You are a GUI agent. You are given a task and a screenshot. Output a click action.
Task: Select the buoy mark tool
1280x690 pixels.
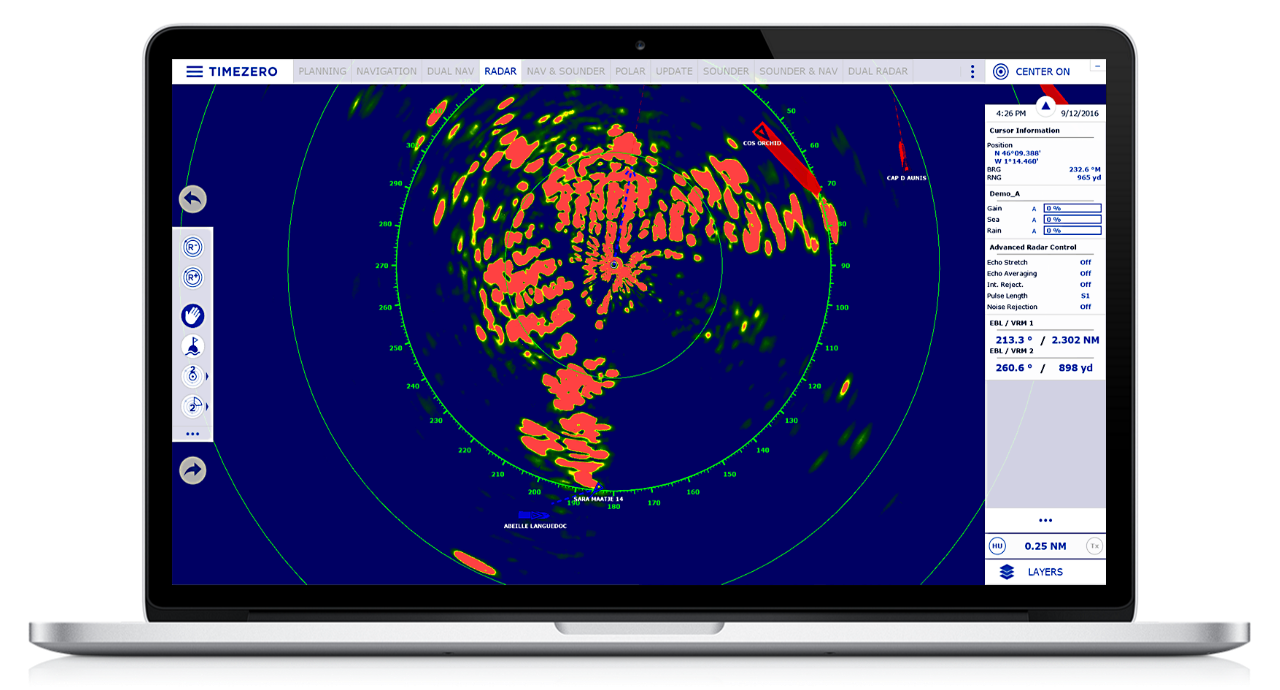[x=192, y=346]
